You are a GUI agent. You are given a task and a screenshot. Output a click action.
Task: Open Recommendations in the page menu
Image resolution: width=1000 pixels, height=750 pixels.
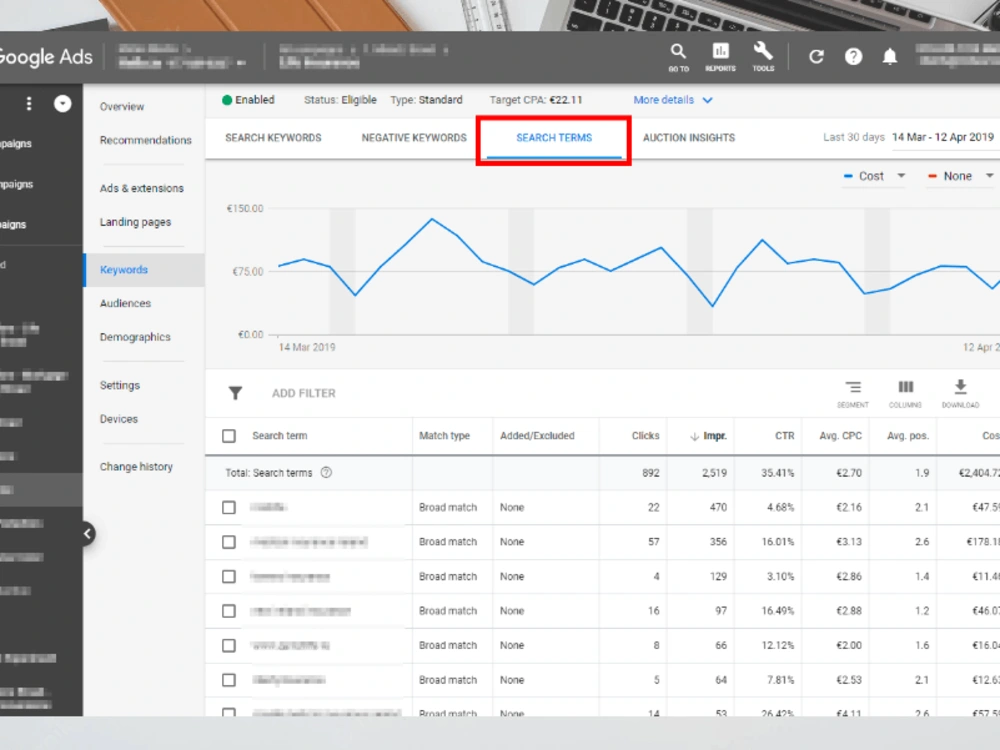145,140
